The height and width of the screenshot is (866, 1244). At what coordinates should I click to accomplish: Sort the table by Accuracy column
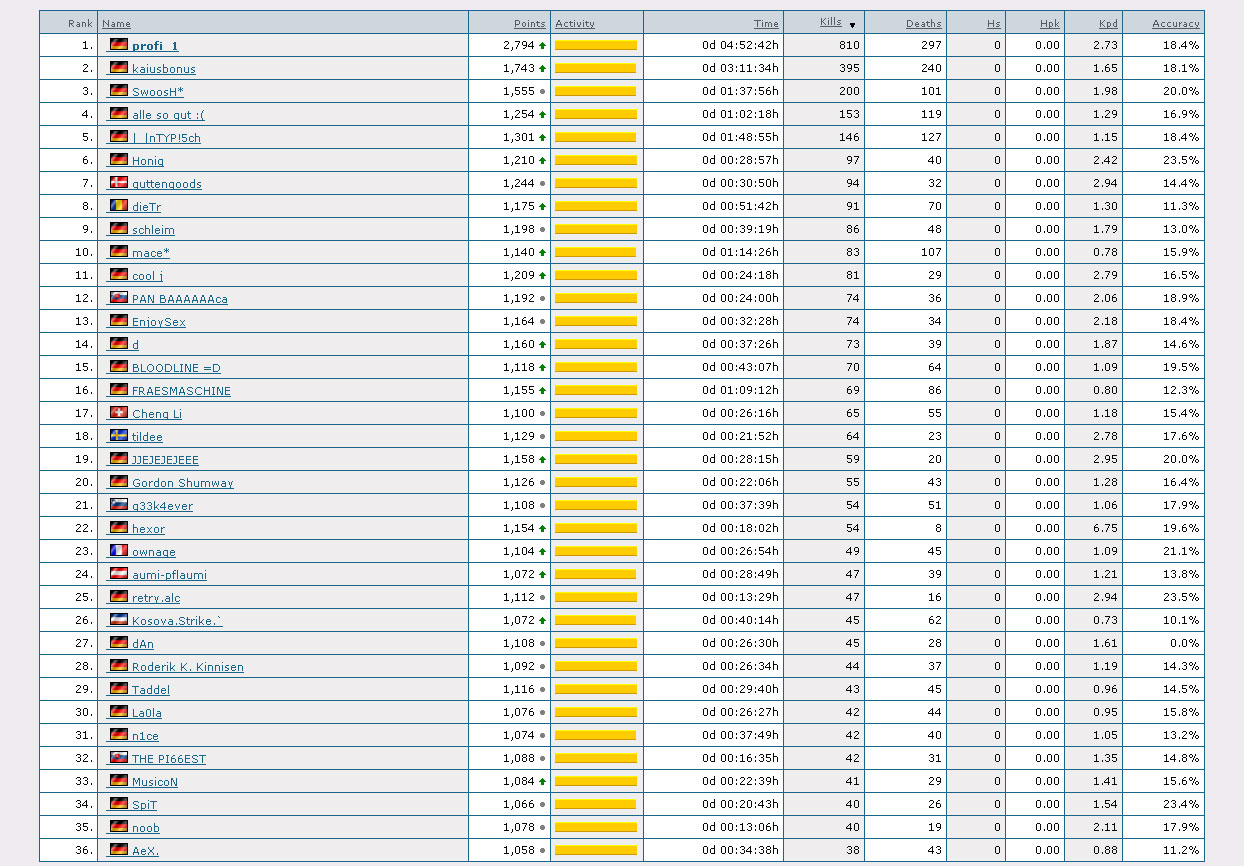click(x=1175, y=23)
